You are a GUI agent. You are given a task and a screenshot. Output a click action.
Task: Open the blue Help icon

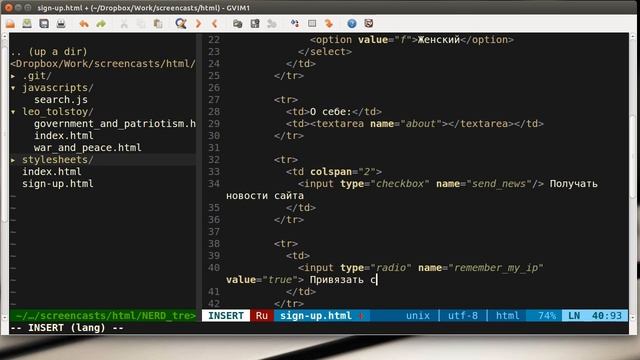pyautogui.click(x=352, y=24)
